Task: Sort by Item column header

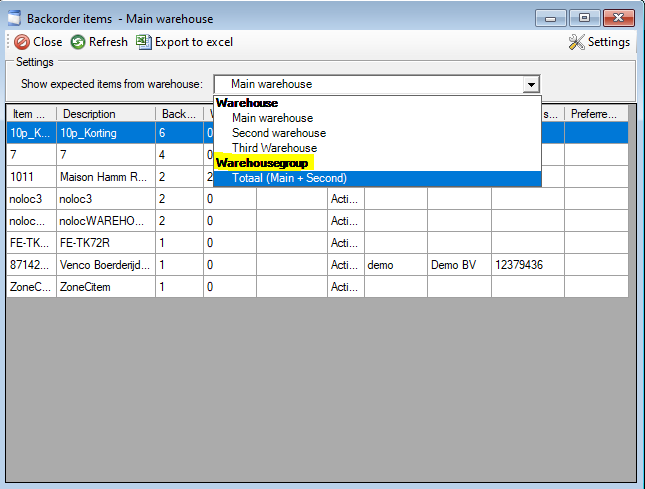Action: tap(30, 114)
